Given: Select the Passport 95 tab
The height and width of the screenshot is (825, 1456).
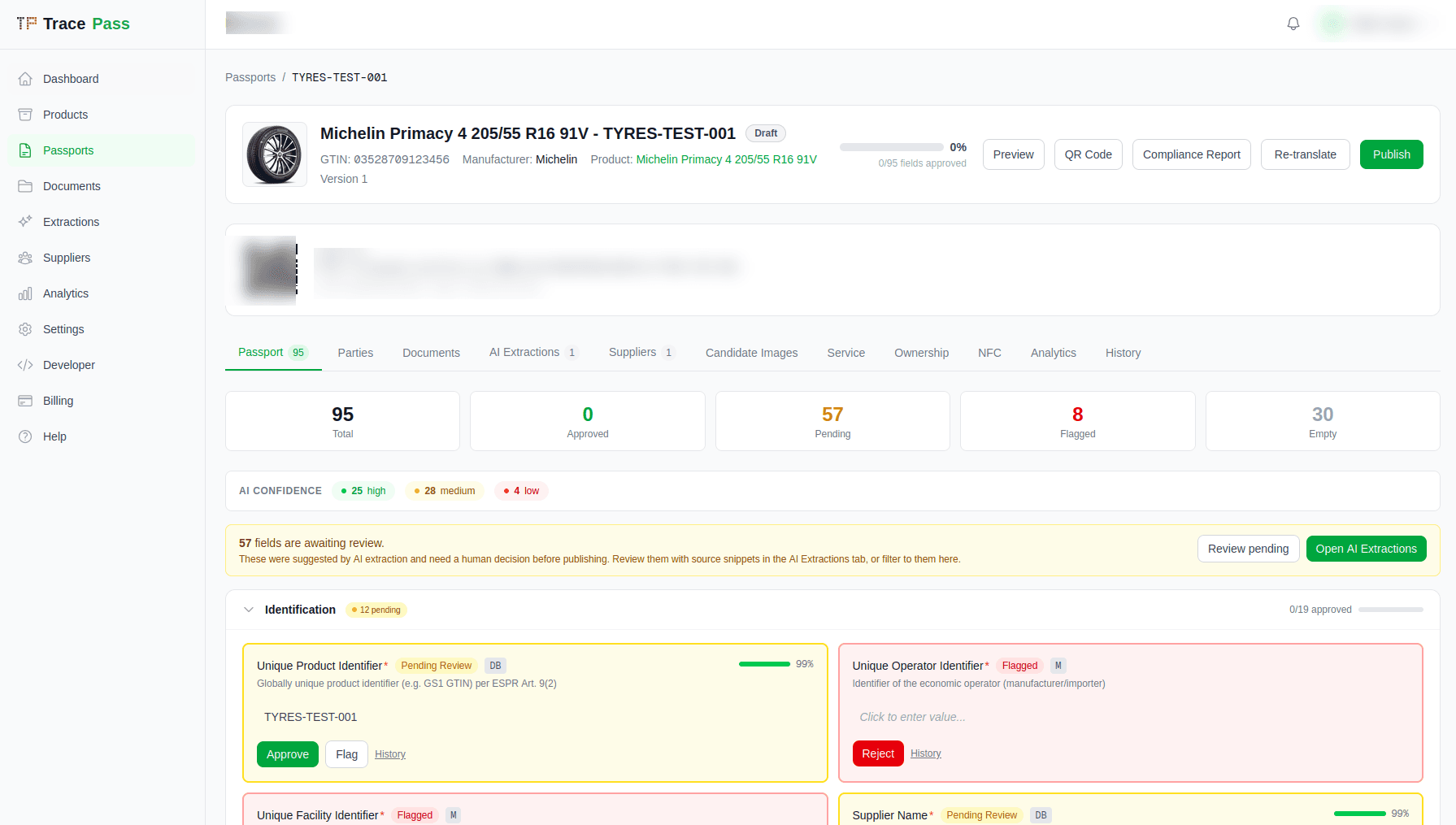Looking at the screenshot, I should click(273, 353).
